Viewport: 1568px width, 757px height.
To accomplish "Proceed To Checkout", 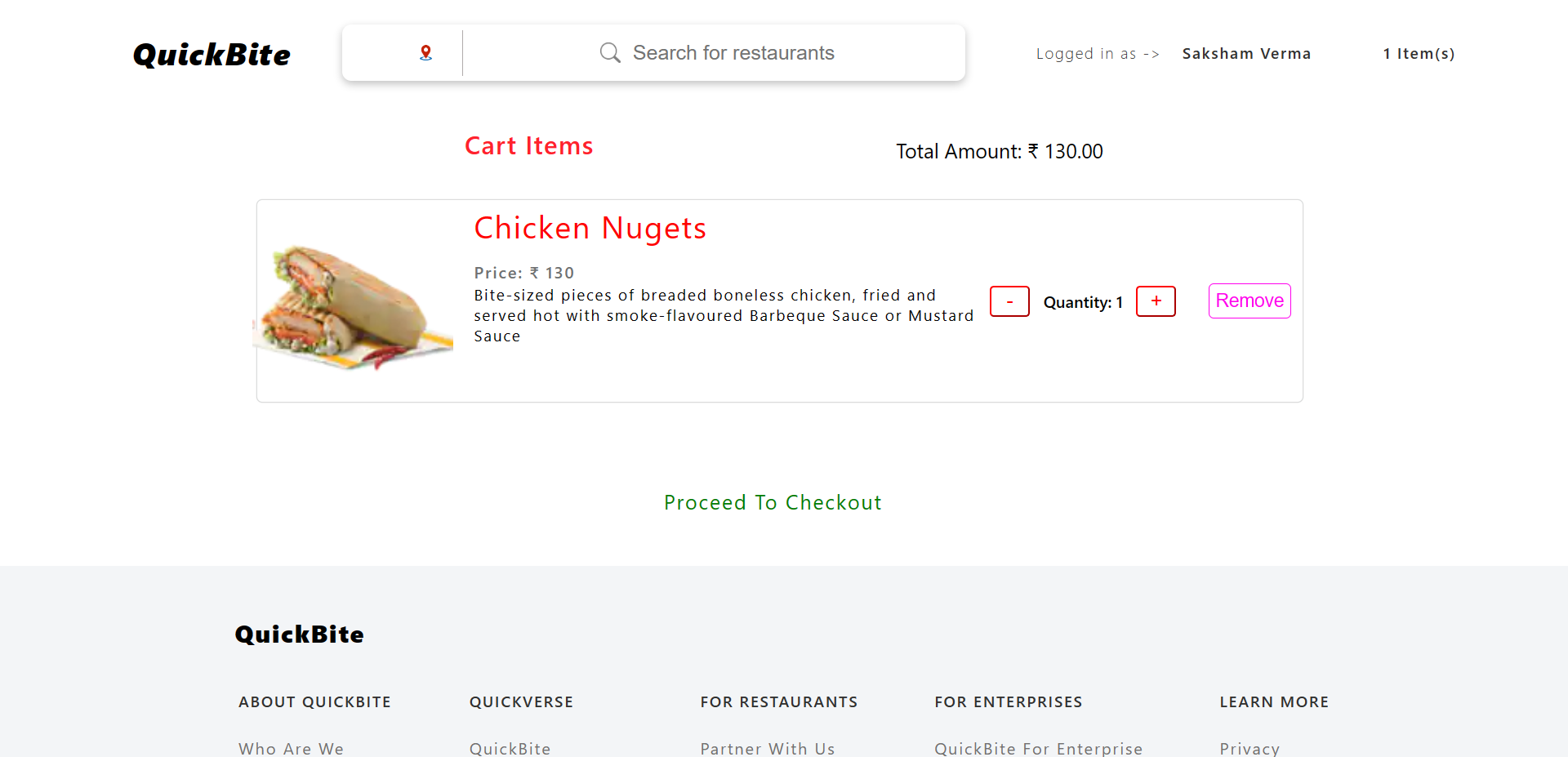I will coord(773,502).
